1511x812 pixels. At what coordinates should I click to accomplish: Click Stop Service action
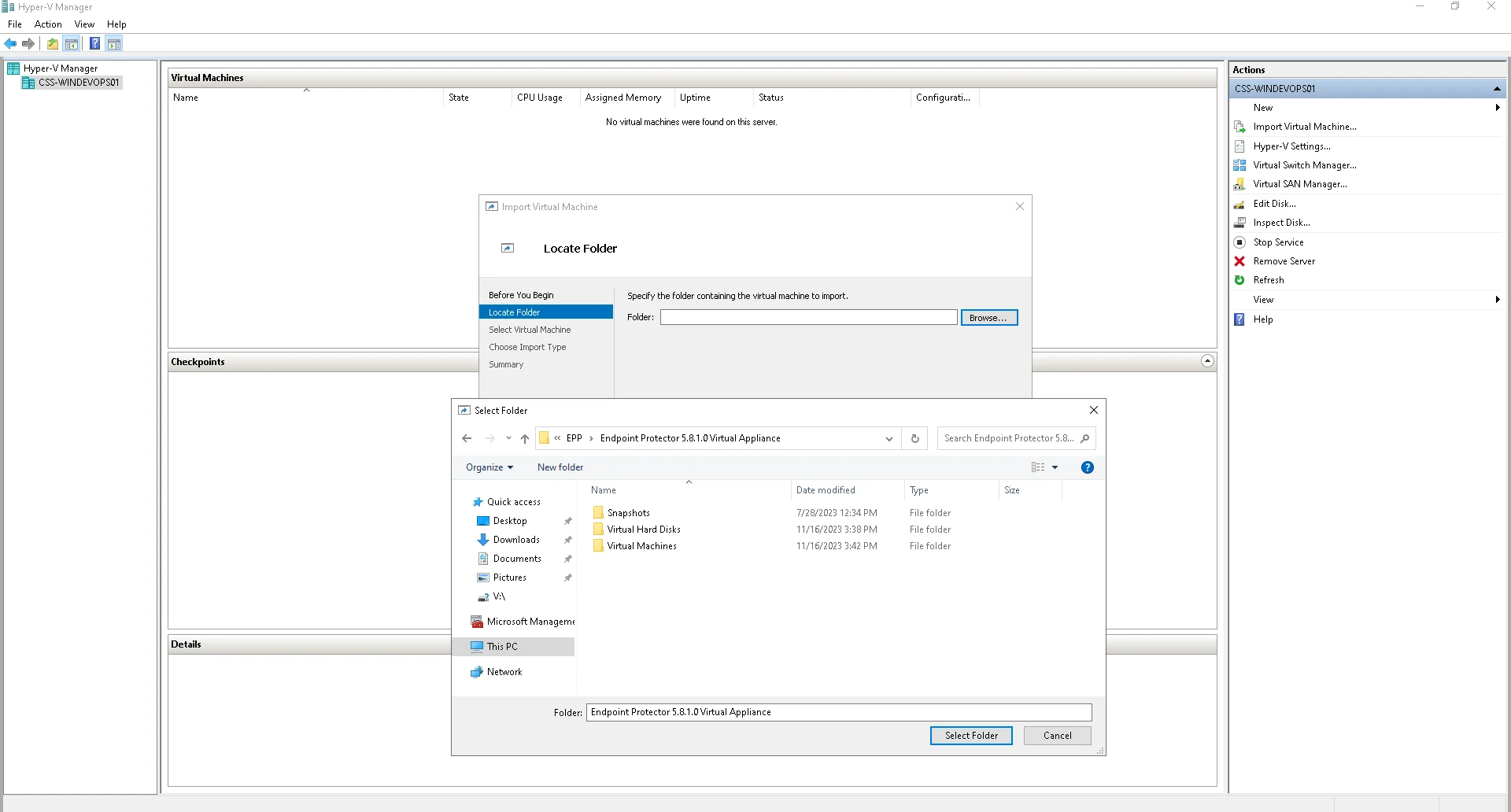click(1278, 242)
